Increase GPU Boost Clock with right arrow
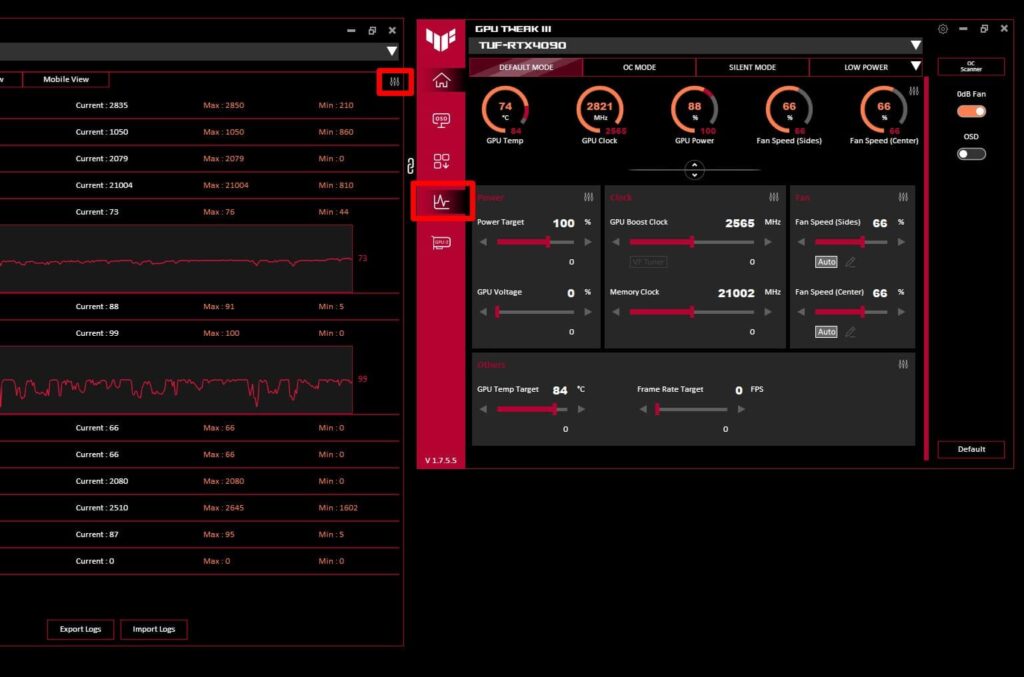Screen dimensions: 1024x677 click(x=768, y=242)
